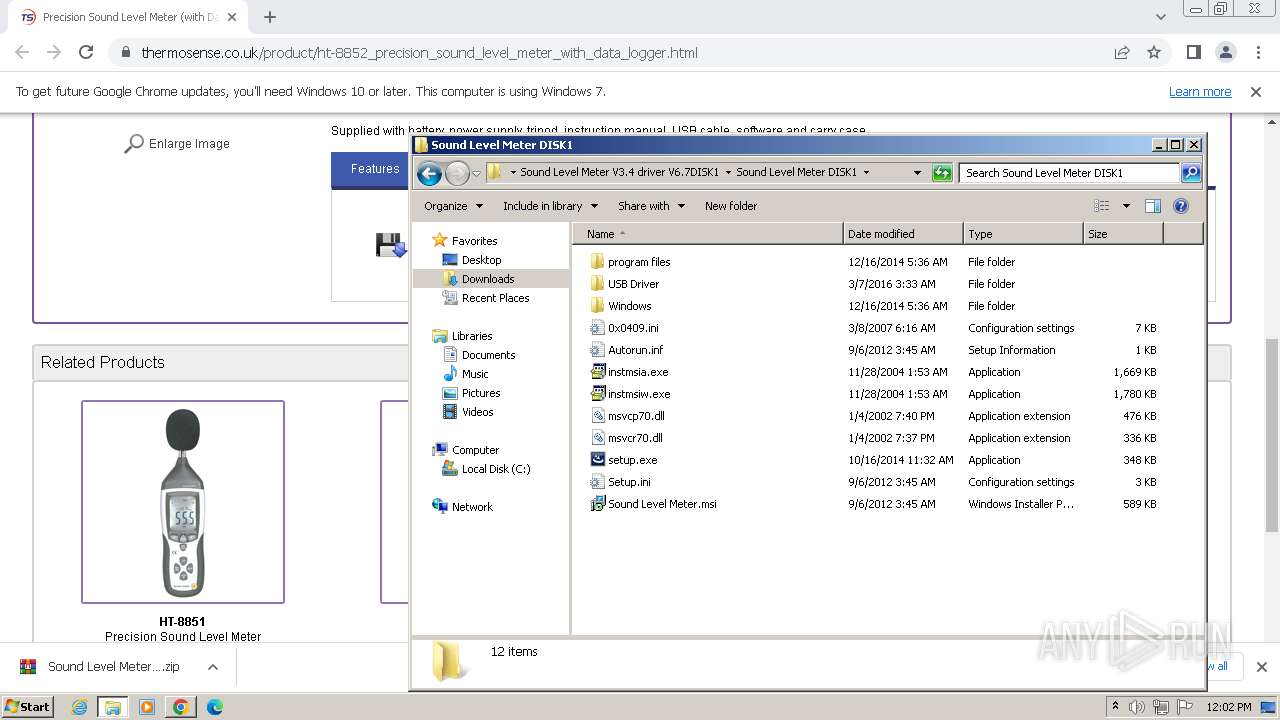Bookmark this page with star icon
Viewport: 1280px width, 720px height.
(1154, 52)
